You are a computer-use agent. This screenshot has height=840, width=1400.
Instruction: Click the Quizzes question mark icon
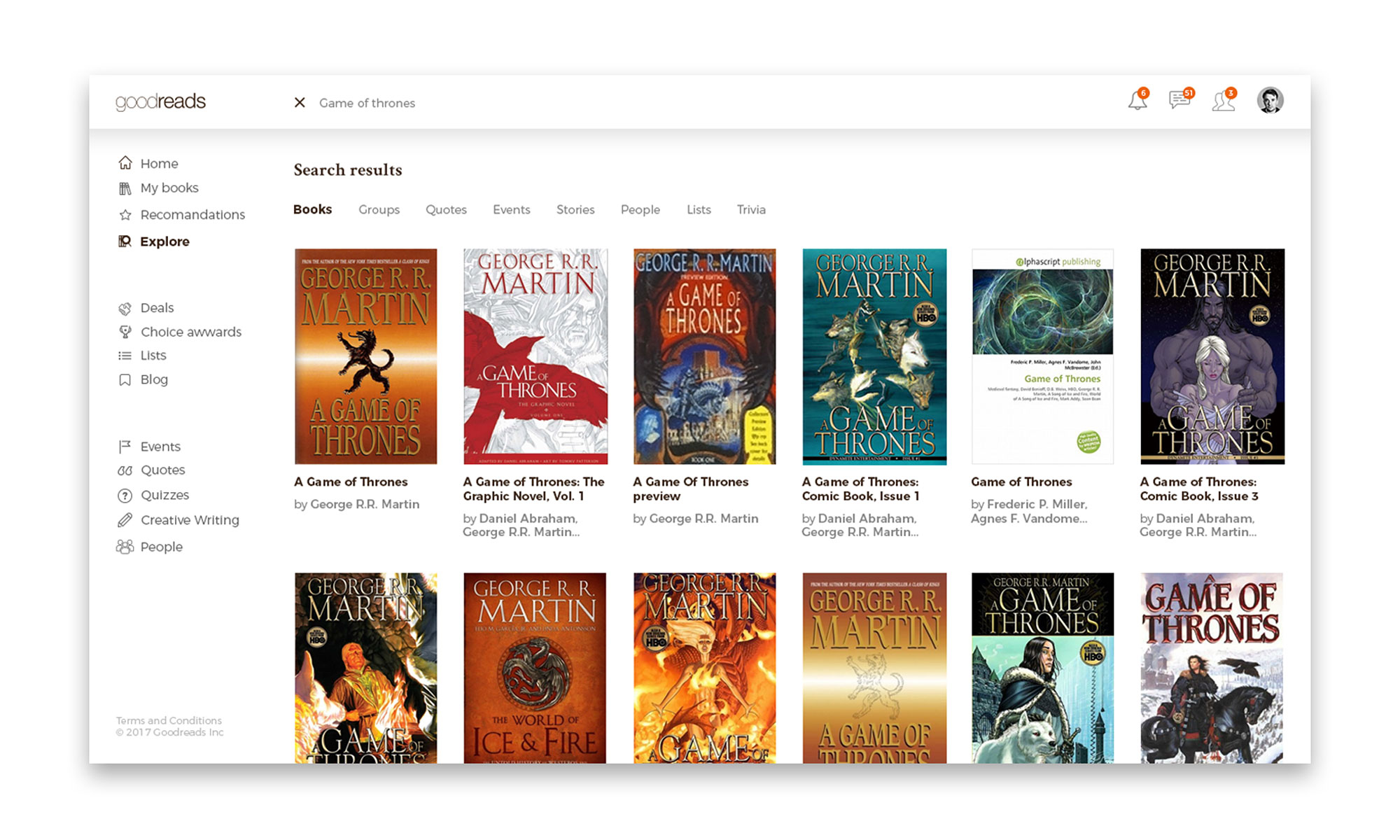(x=125, y=496)
